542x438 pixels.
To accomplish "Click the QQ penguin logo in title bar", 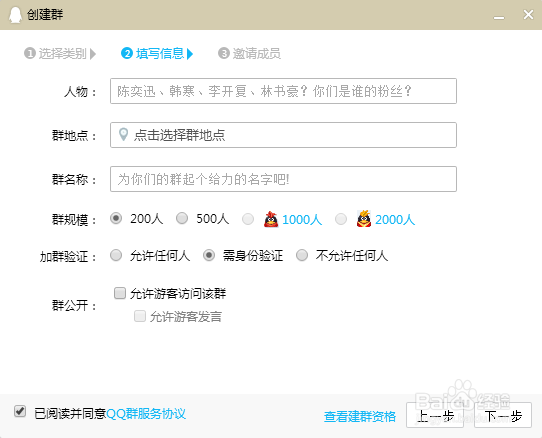I will coord(15,15).
